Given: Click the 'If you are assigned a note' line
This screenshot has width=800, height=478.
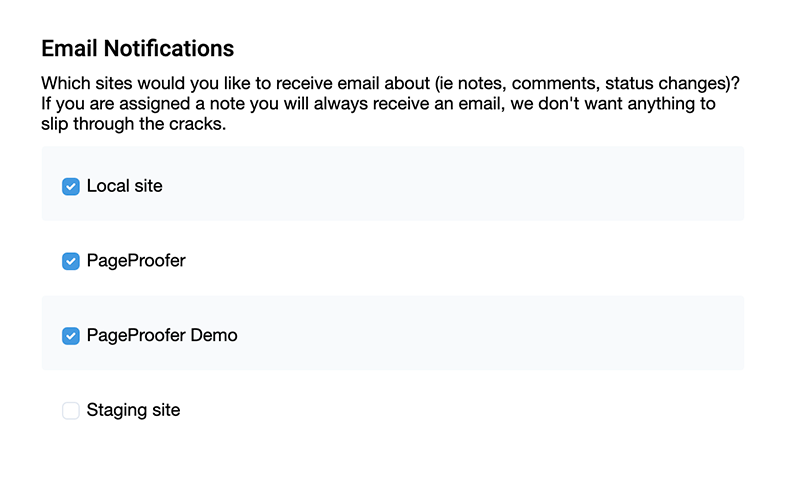Looking at the screenshot, I should tap(378, 104).
